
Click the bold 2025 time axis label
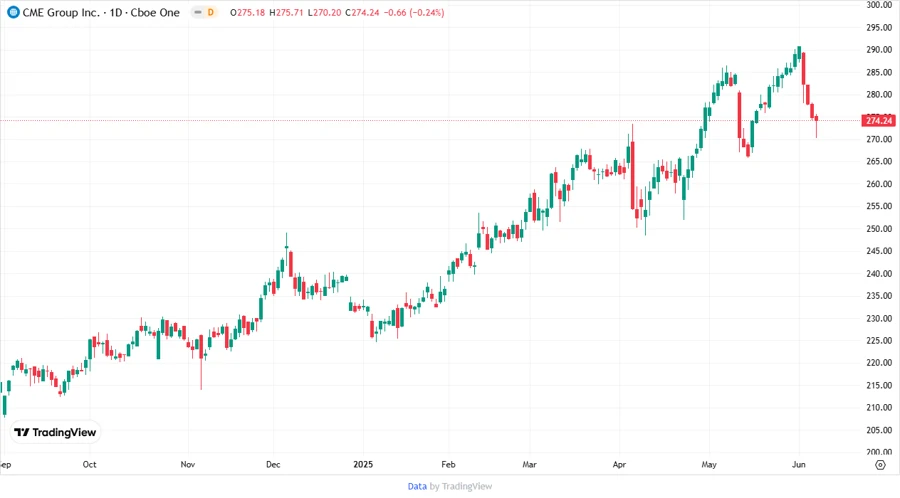[363, 464]
